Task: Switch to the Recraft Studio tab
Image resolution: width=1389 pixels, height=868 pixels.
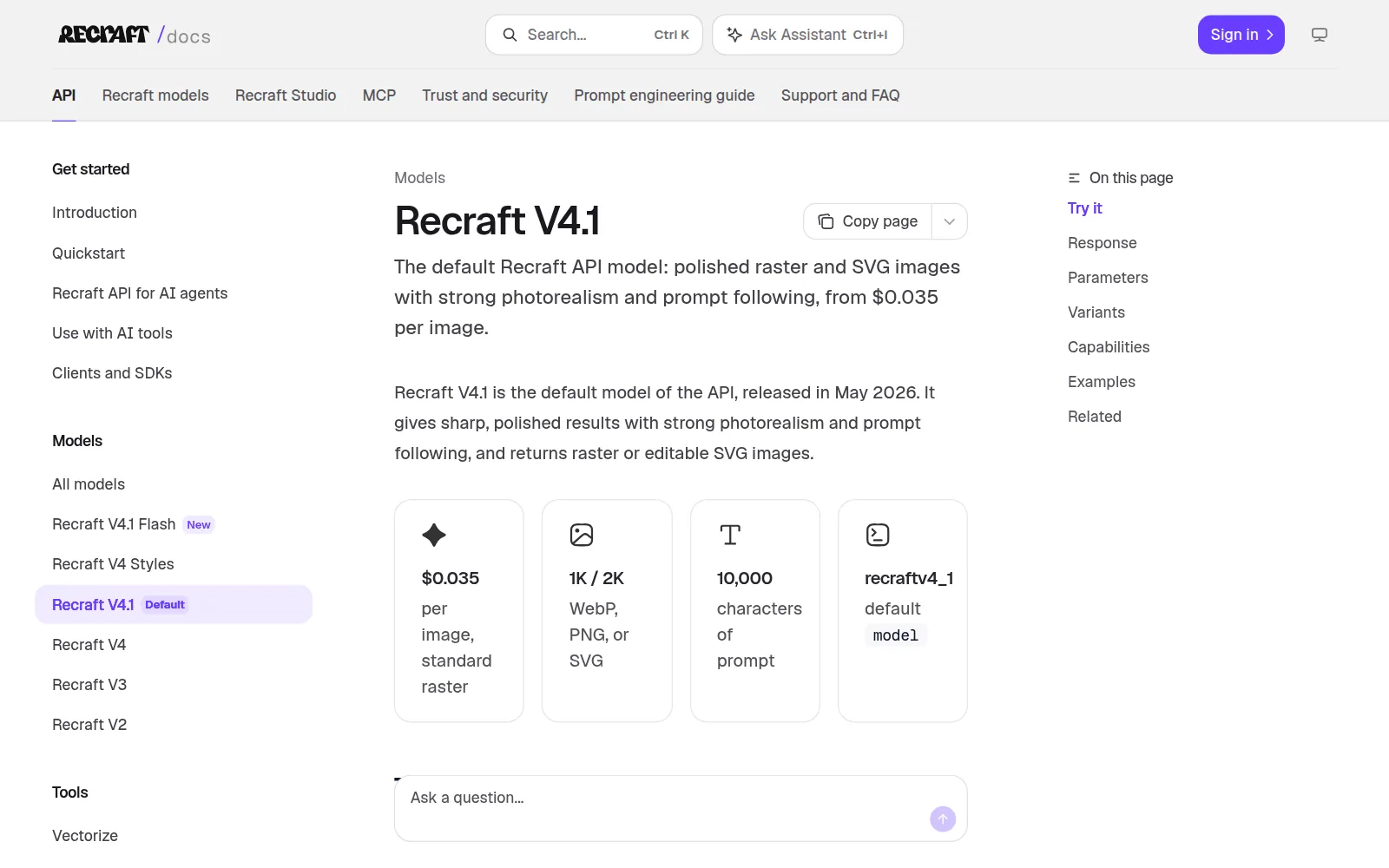Action: coord(286,95)
